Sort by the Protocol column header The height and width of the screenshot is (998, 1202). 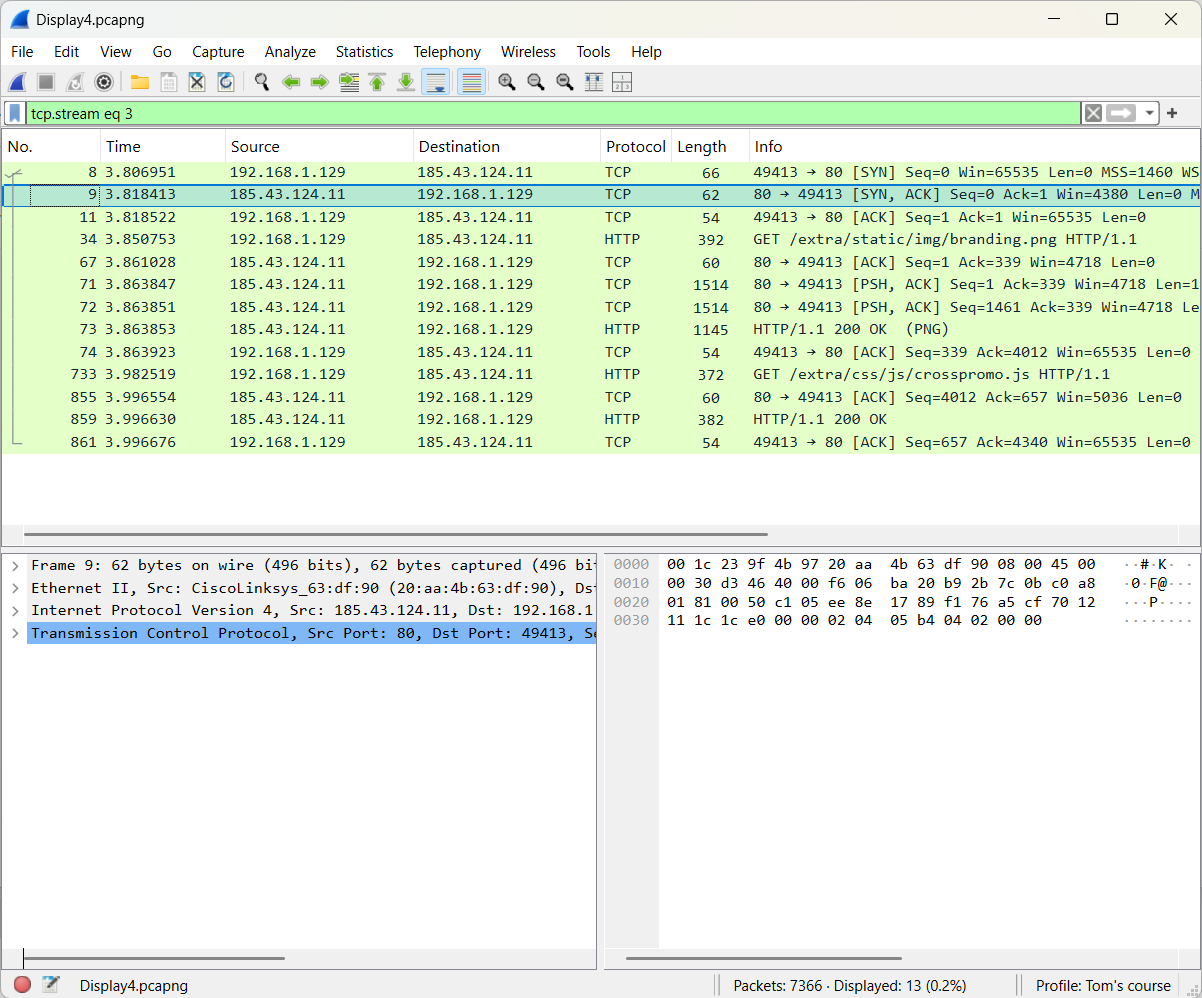[636, 147]
